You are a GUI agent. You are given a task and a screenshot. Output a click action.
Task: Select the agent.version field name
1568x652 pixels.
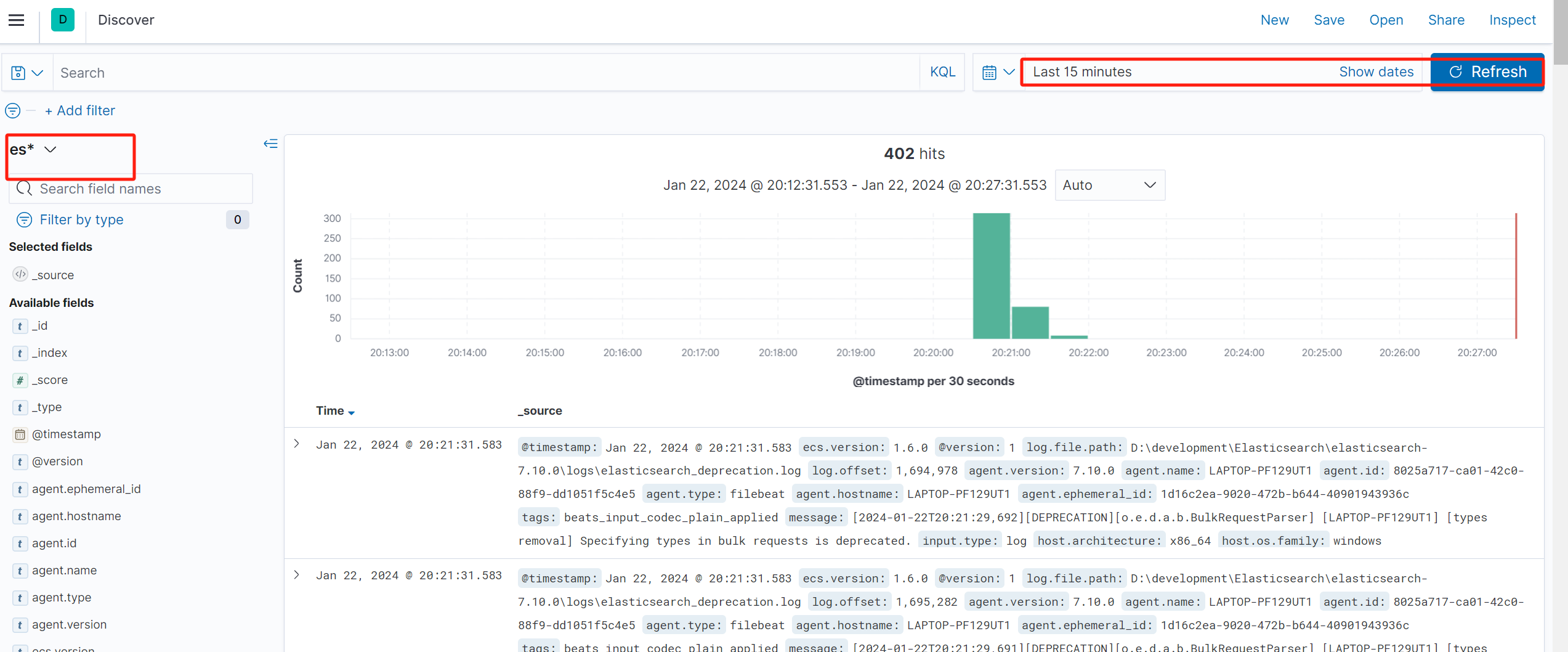tap(69, 625)
